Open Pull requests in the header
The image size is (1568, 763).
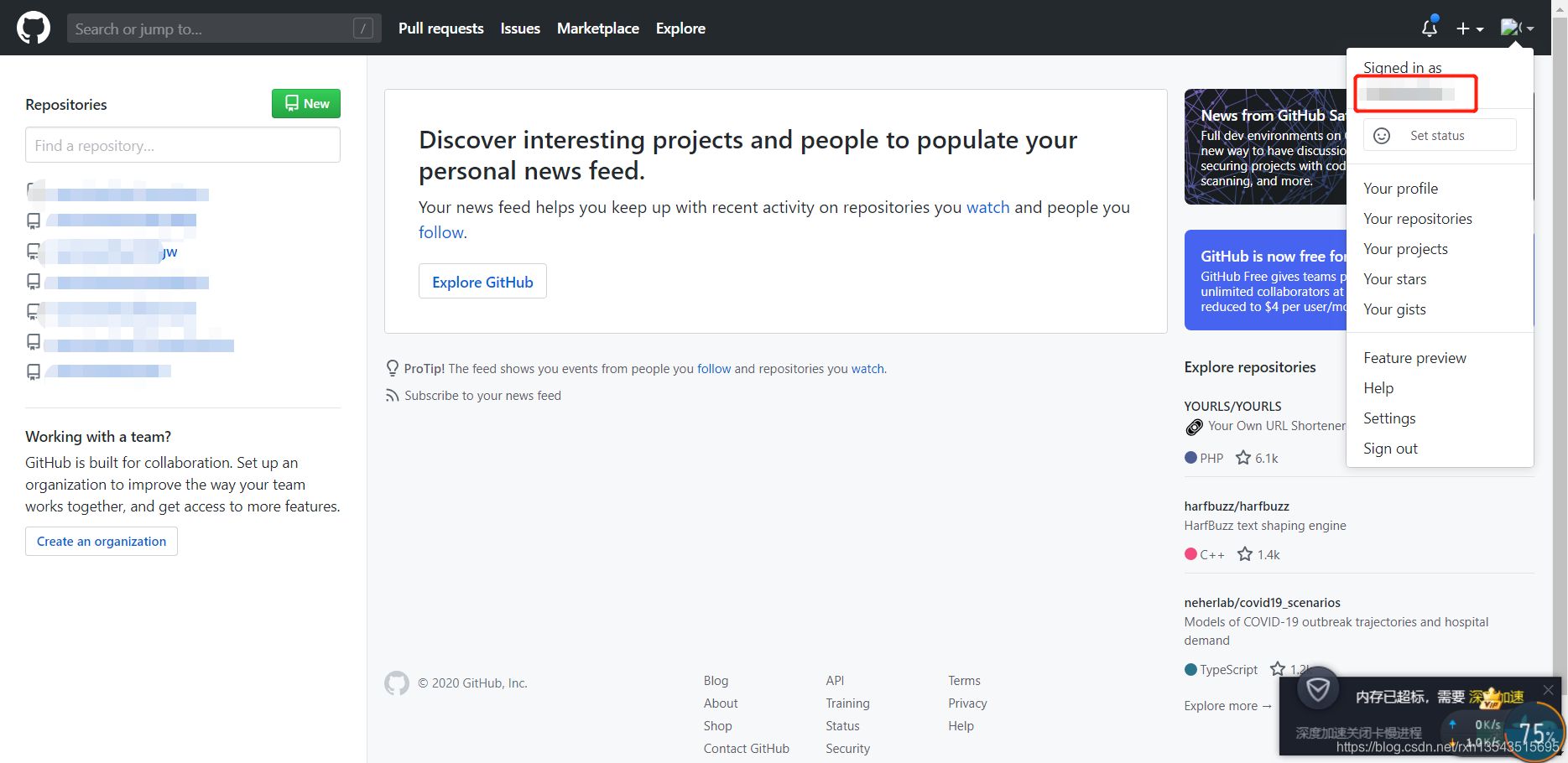441,29
